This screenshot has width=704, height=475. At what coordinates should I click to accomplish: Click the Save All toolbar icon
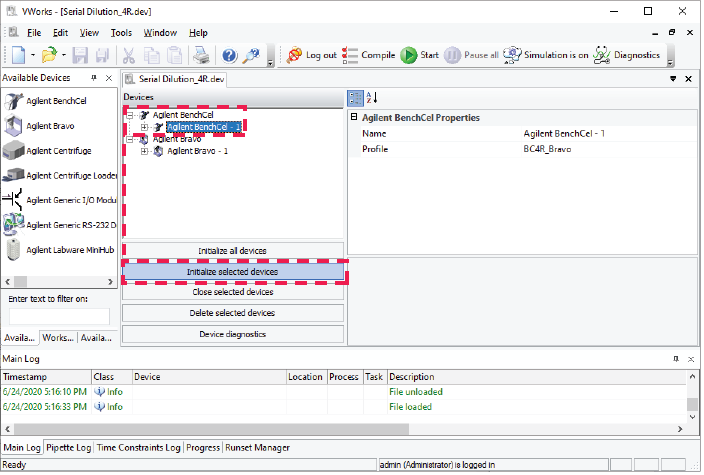[102, 55]
